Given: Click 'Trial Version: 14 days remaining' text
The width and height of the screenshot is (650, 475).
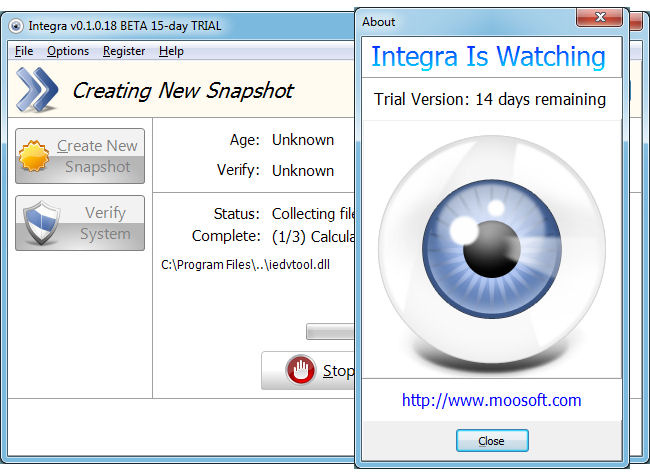Looking at the screenshot, I should click(x=490, y=99).
